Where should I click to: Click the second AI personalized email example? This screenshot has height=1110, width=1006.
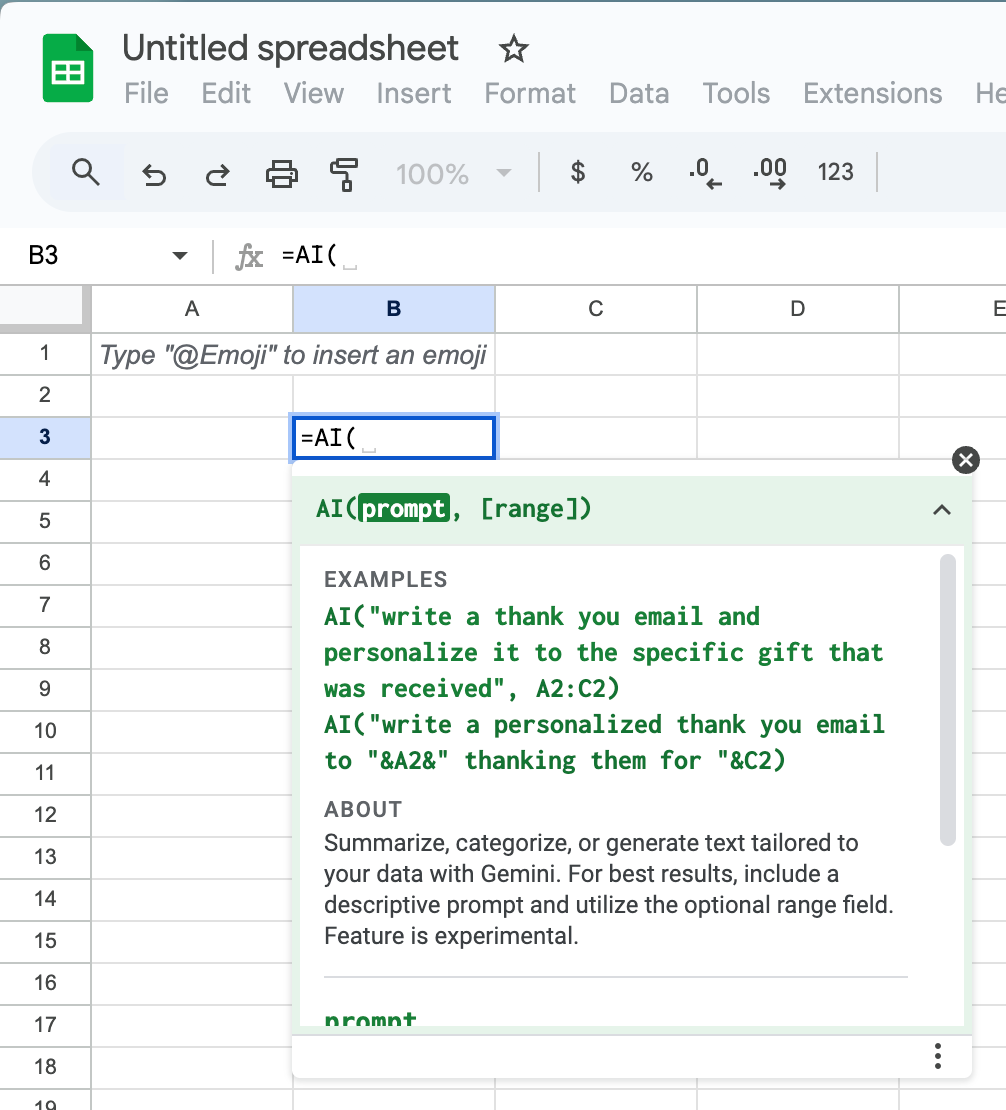coord(604,743)
